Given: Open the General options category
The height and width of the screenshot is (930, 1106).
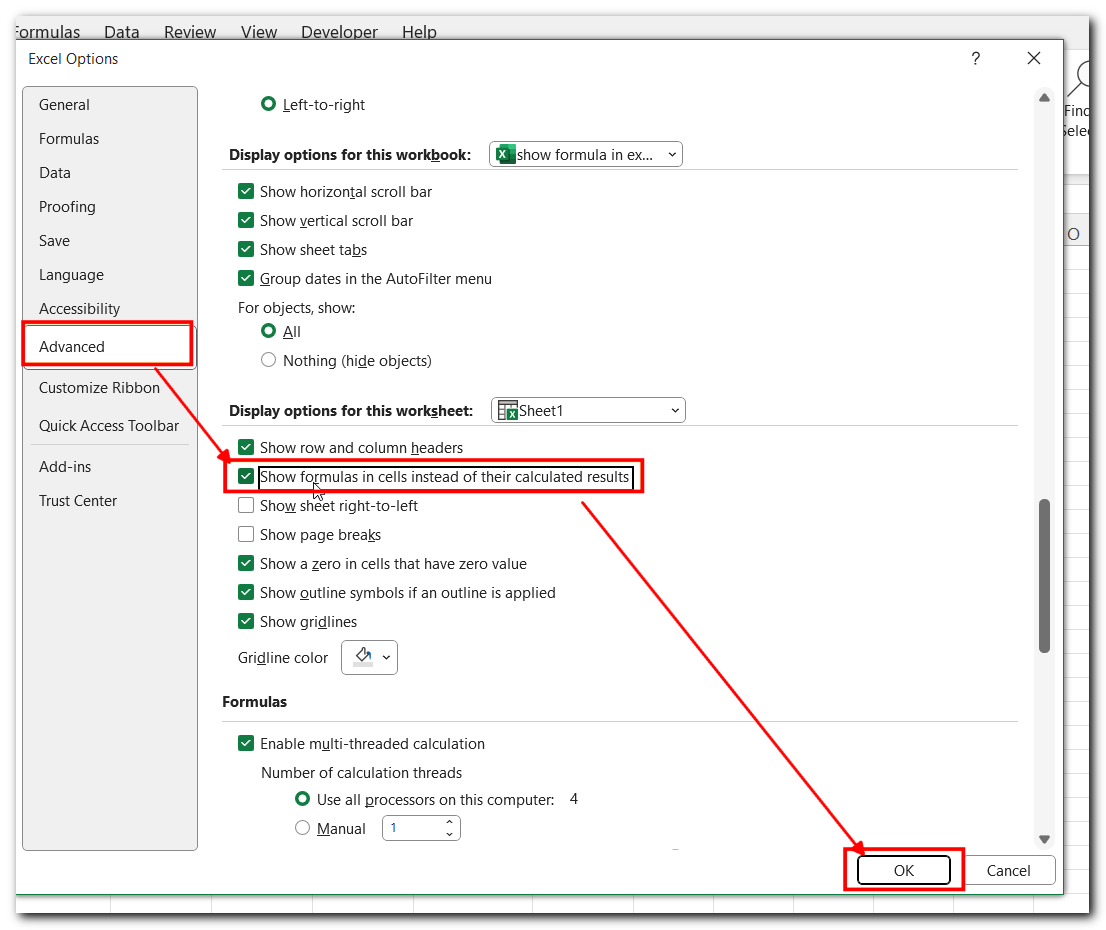Looking at the screenshot, I should tap(109, 104).
